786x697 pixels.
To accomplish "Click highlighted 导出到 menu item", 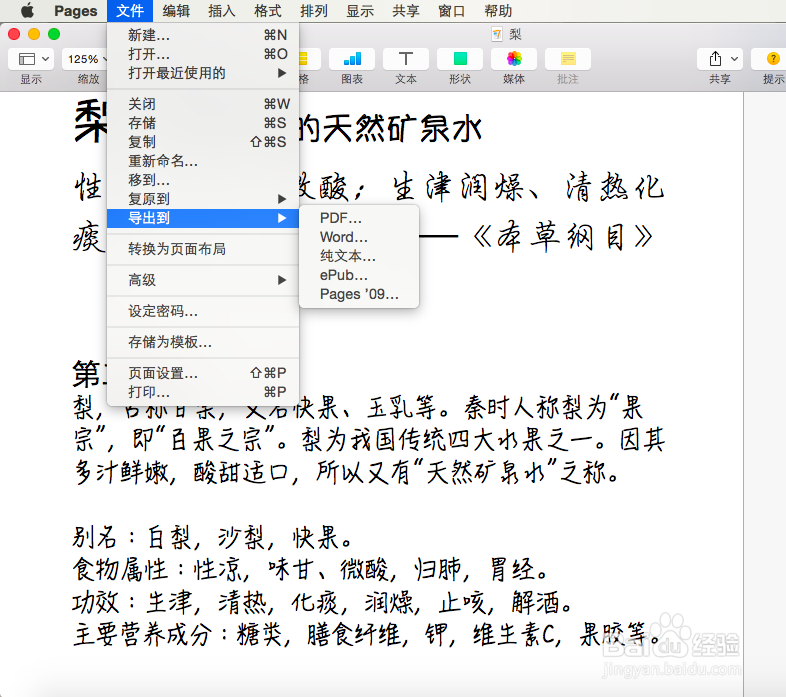I will pyautogui.click(x=203, y=218).
